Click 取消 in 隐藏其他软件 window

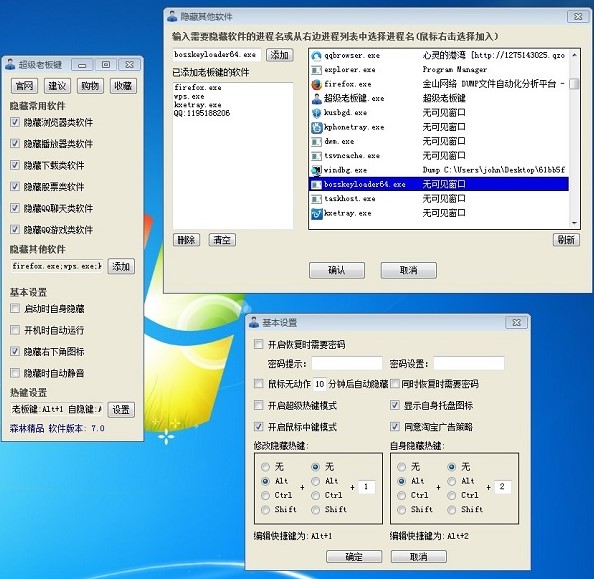click(409, 270)
